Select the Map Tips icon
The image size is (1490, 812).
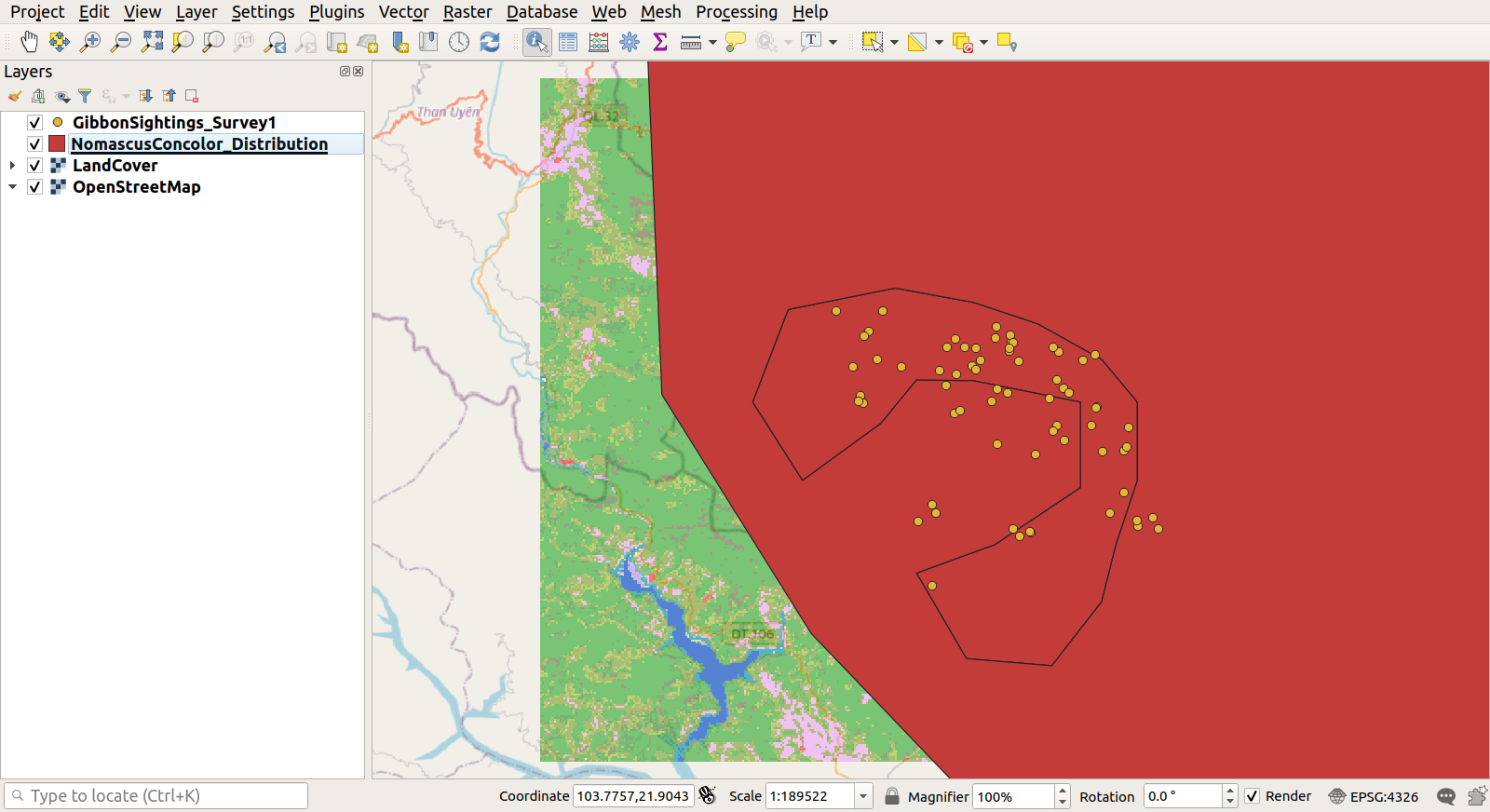(736, 42)
